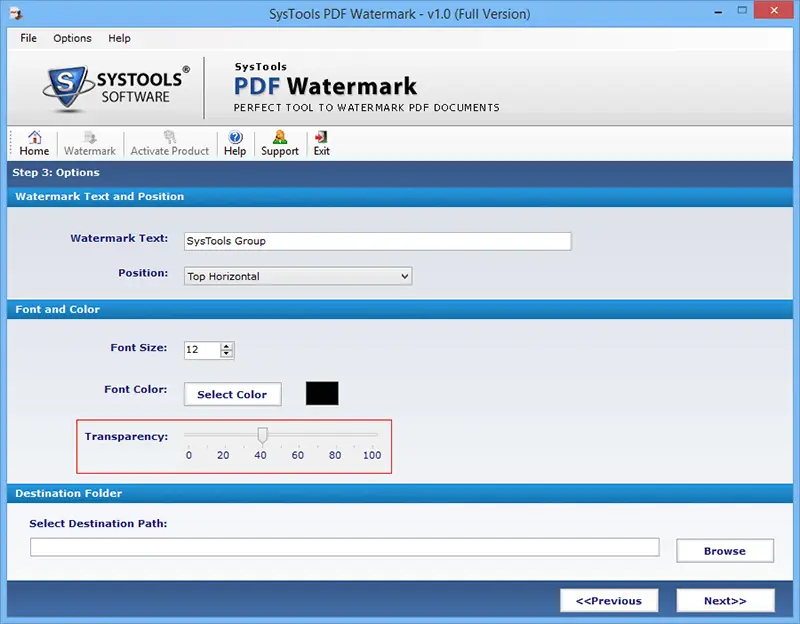Open Help from the toolbar icon
Screen dimensions: 800x624
[235, 143]
